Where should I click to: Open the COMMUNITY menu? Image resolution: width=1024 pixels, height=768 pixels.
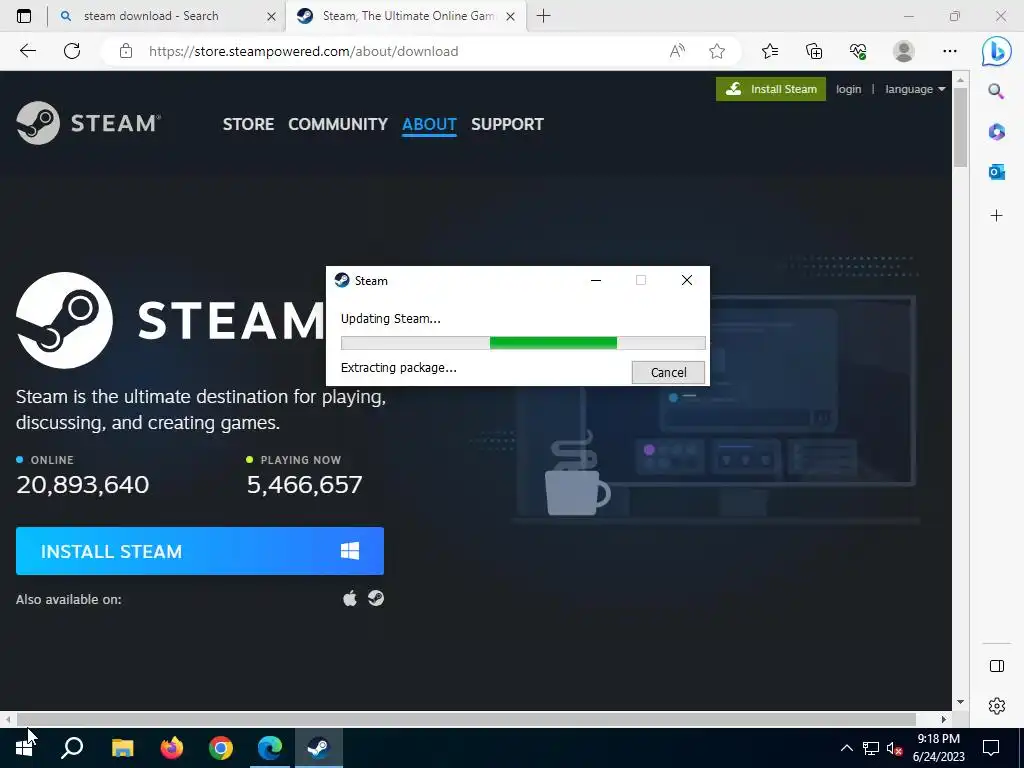(338, 124)
